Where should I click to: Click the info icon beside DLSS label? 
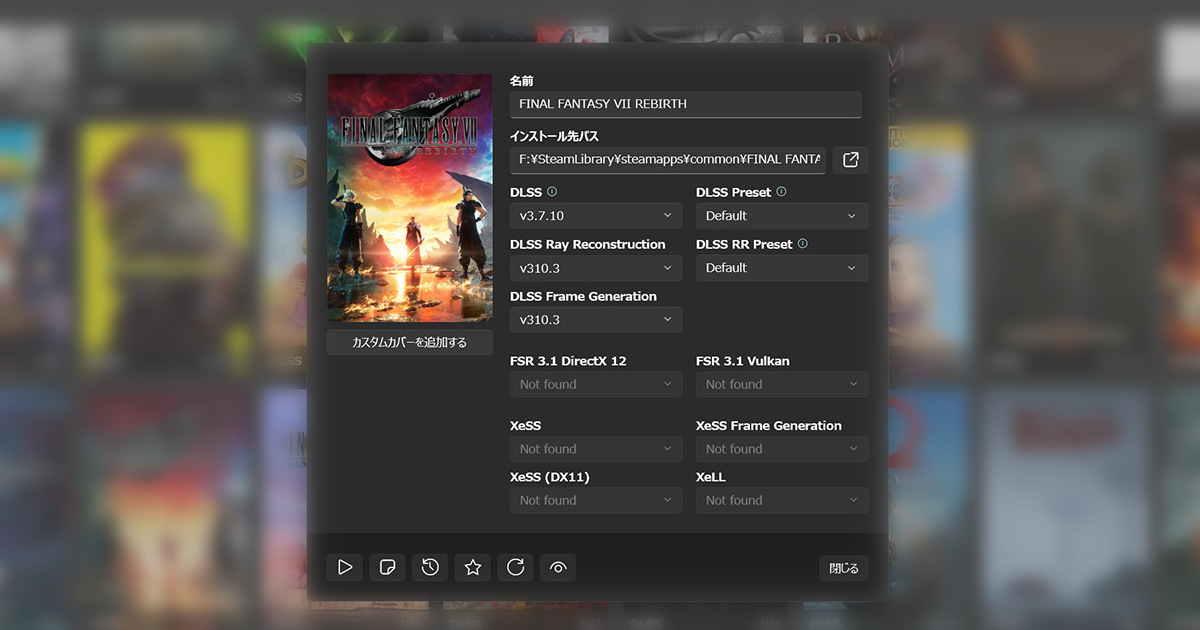pos(552,192)
